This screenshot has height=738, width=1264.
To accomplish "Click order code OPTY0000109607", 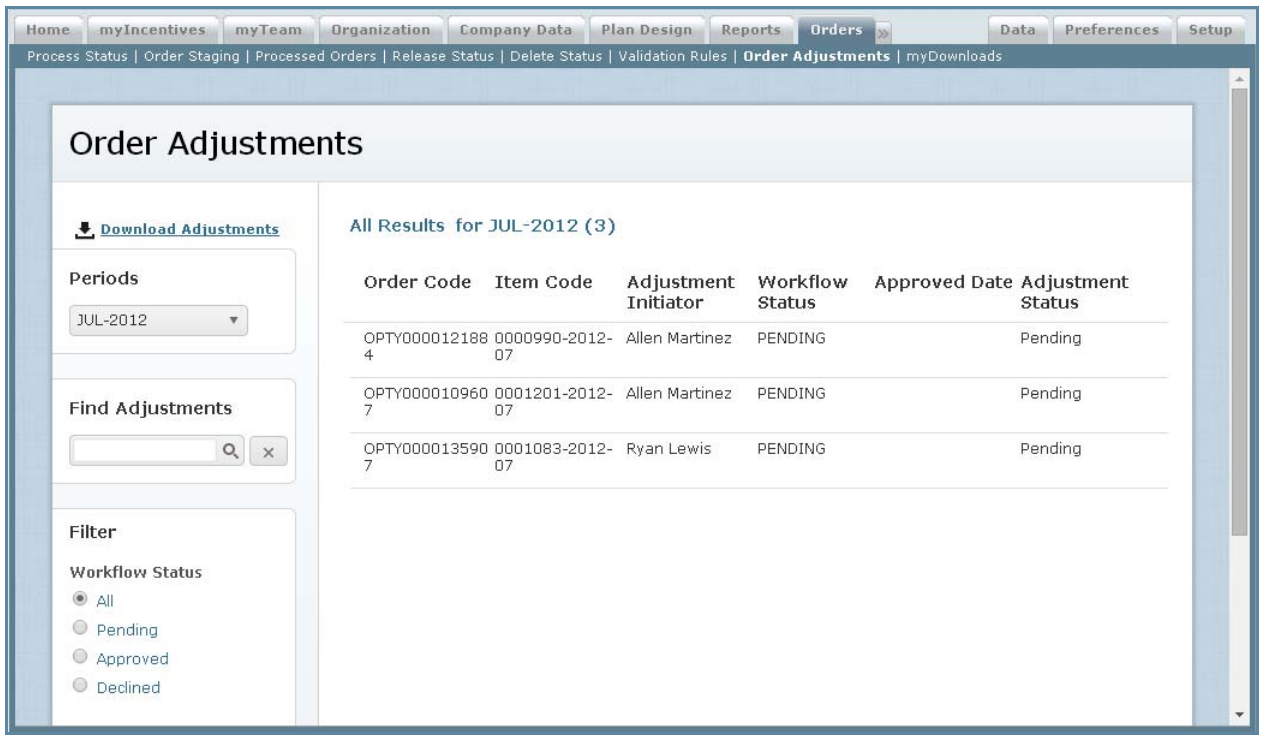I will 427,402.
